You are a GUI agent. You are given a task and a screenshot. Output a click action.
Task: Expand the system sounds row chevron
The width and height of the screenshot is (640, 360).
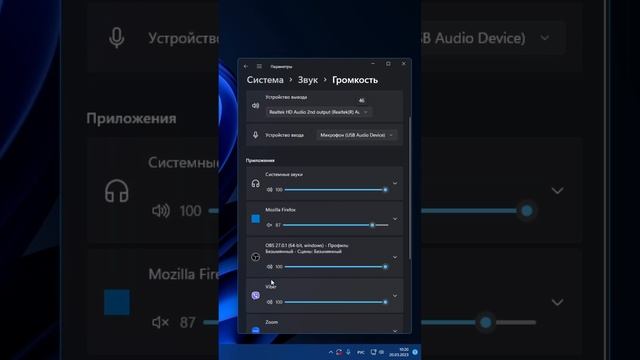[x=395, y=183]
